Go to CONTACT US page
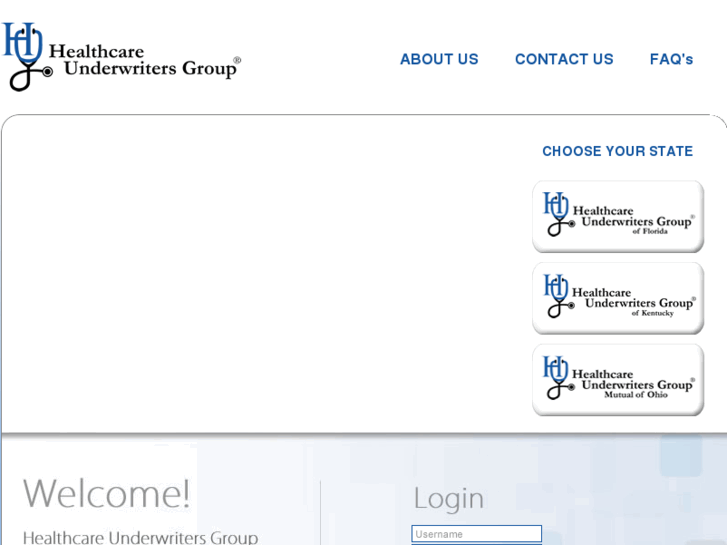The height and width of the screenshot is (545, 727). point(564,59)
